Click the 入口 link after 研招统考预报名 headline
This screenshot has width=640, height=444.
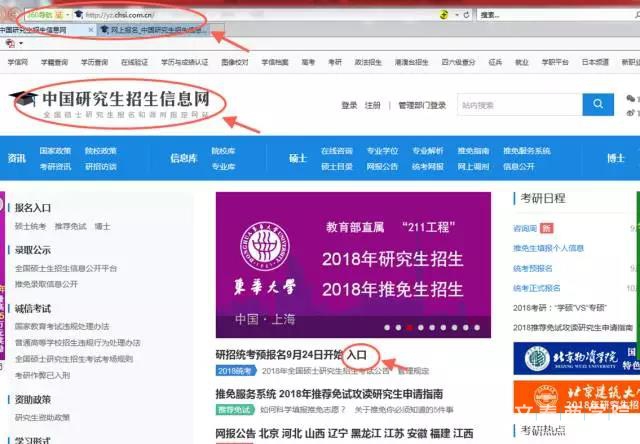[356, 355]
